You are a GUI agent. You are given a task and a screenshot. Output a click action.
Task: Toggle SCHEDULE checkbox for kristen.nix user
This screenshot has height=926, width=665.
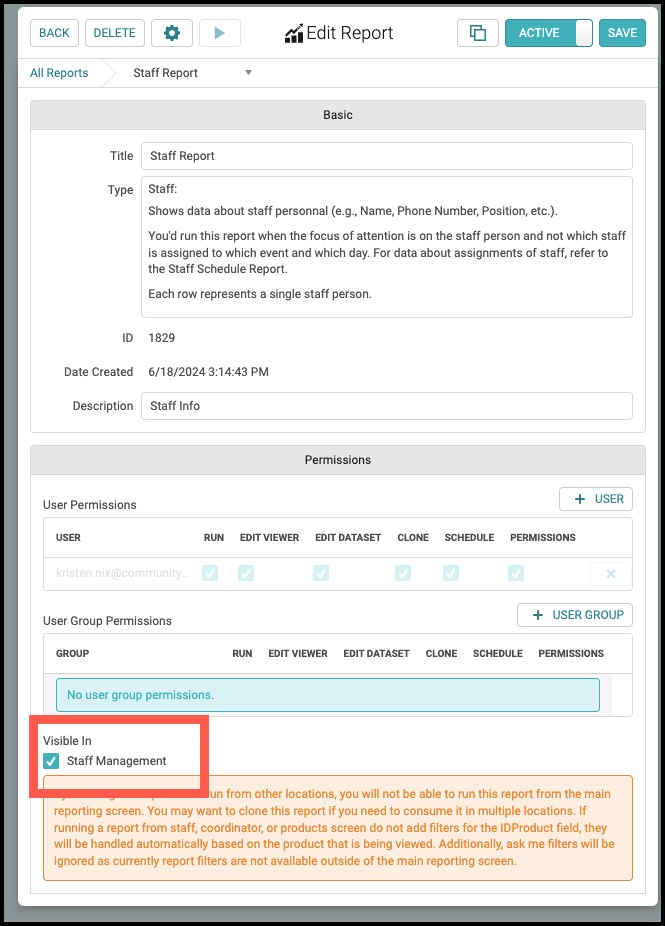pyautogui.click(x=451, y=573)
